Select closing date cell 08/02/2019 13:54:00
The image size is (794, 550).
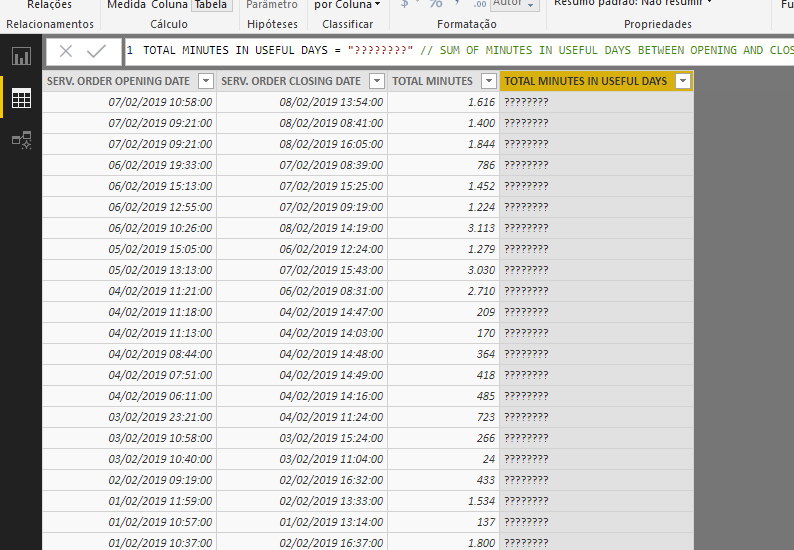click(x=302, y=102)
